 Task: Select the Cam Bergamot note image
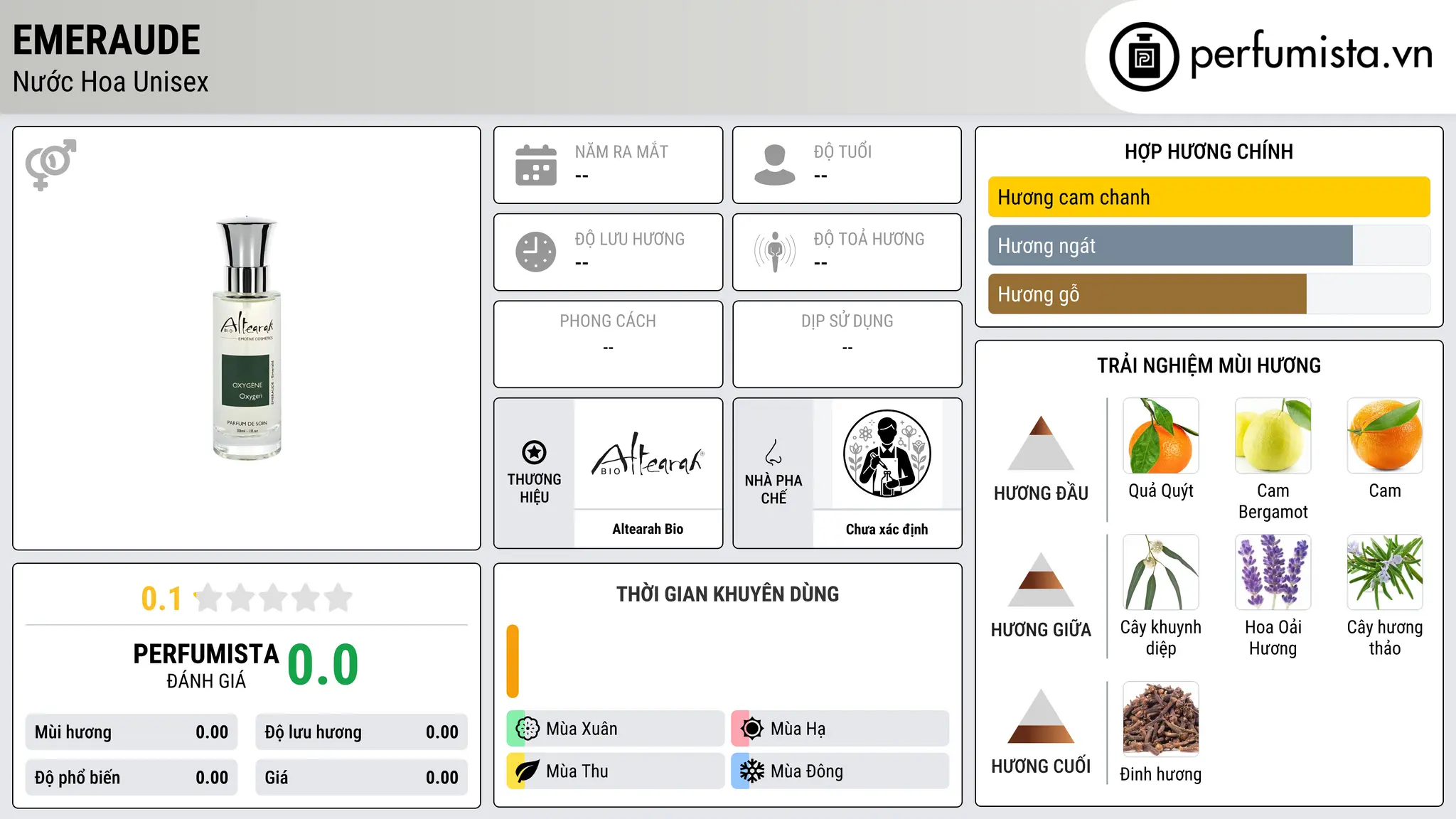pos(1273,436)
